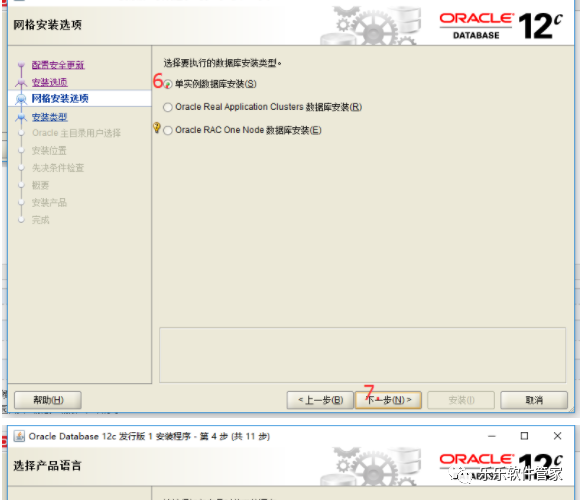Click the lightbulb hint icon beside RAC One Node
The width and height of the screenshot is (581, 500).
(157, 128)
